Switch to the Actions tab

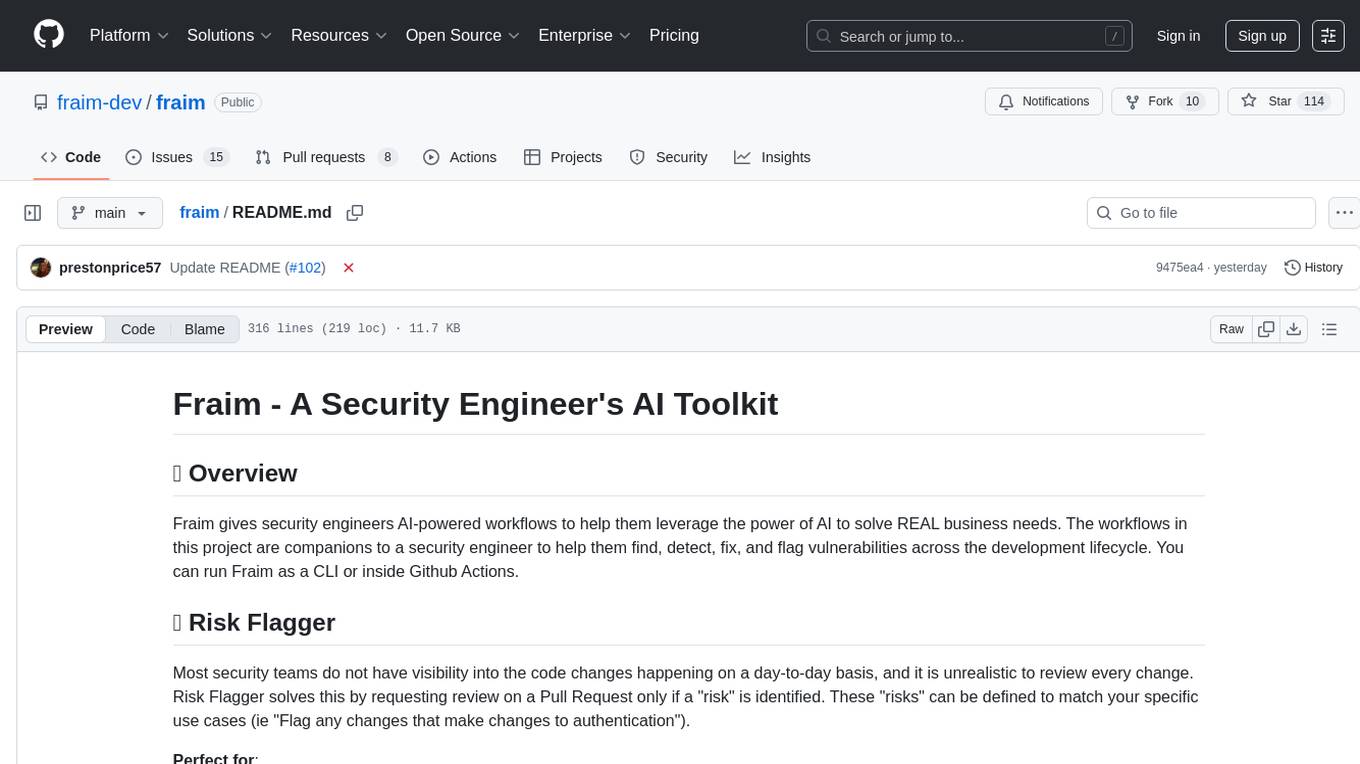(x=460, y=157)
